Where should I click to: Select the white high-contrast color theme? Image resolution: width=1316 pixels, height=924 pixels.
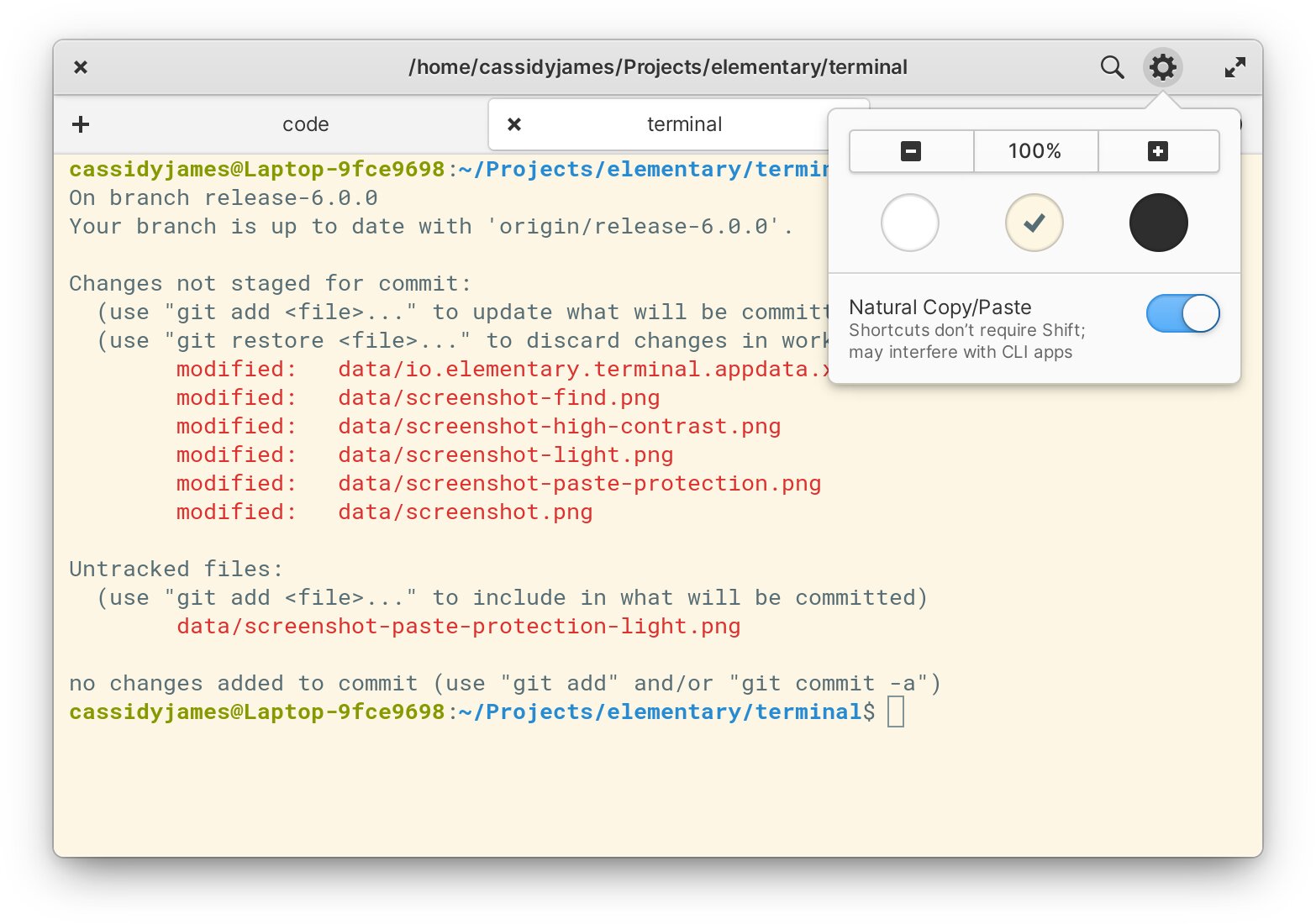coord(909,223)
